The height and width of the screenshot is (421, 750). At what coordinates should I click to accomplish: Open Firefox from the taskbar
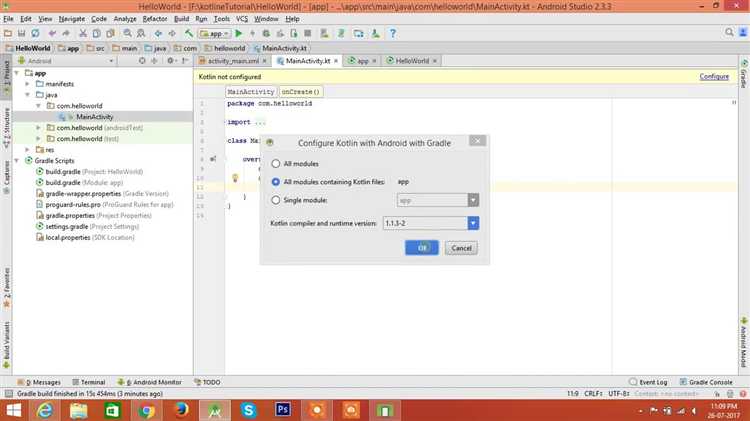(181, 410)
